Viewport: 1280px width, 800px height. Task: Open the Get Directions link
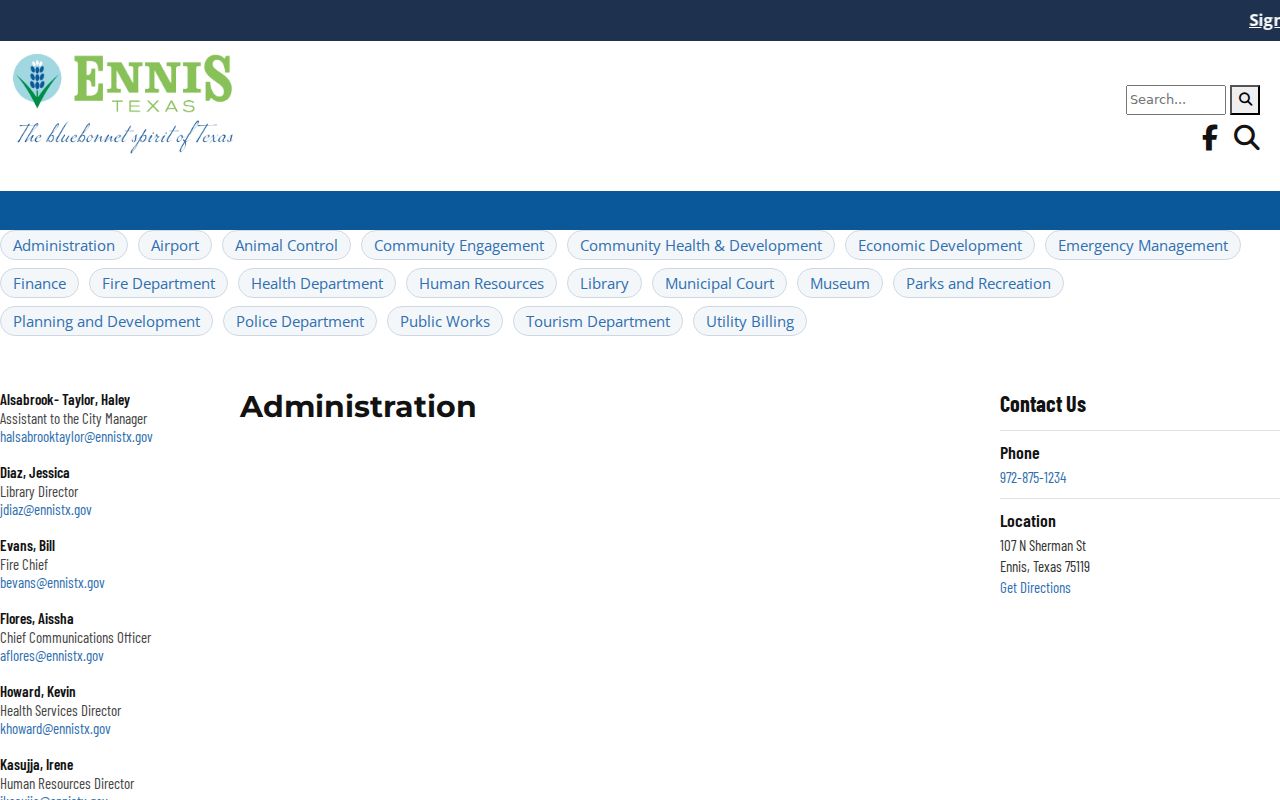[1035, 588]
